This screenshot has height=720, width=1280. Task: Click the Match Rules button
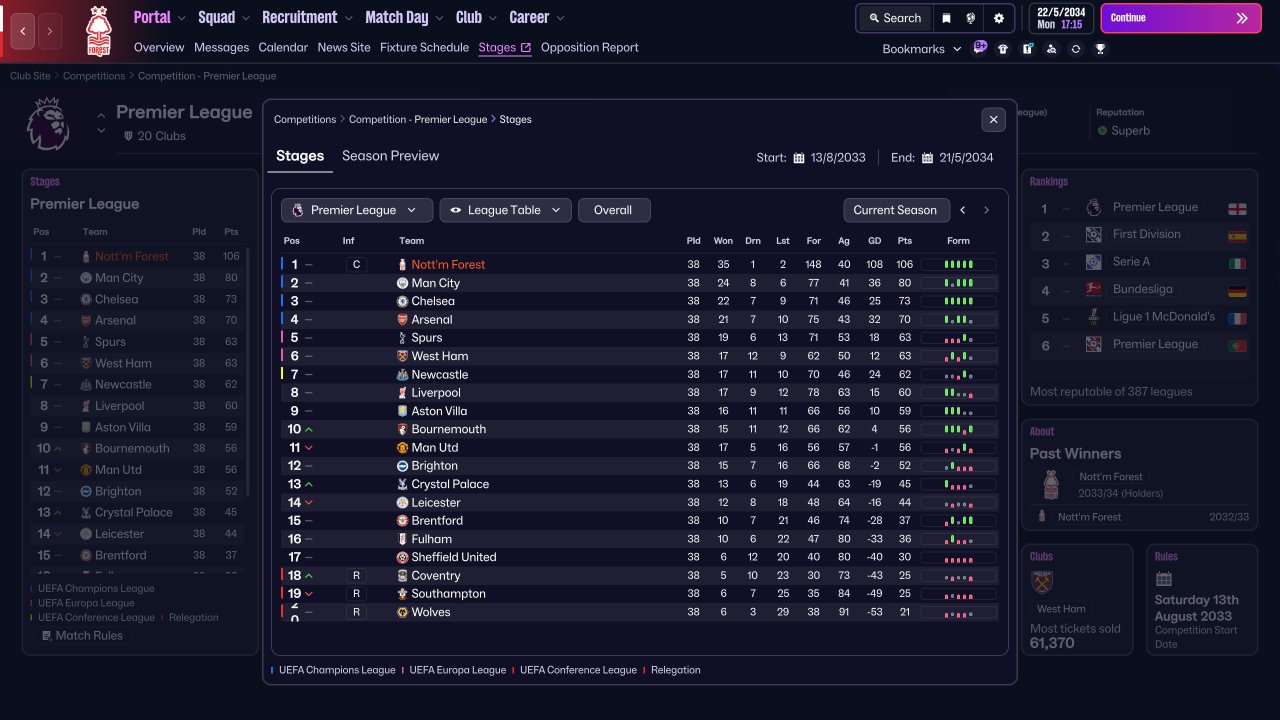click(81, 635)
